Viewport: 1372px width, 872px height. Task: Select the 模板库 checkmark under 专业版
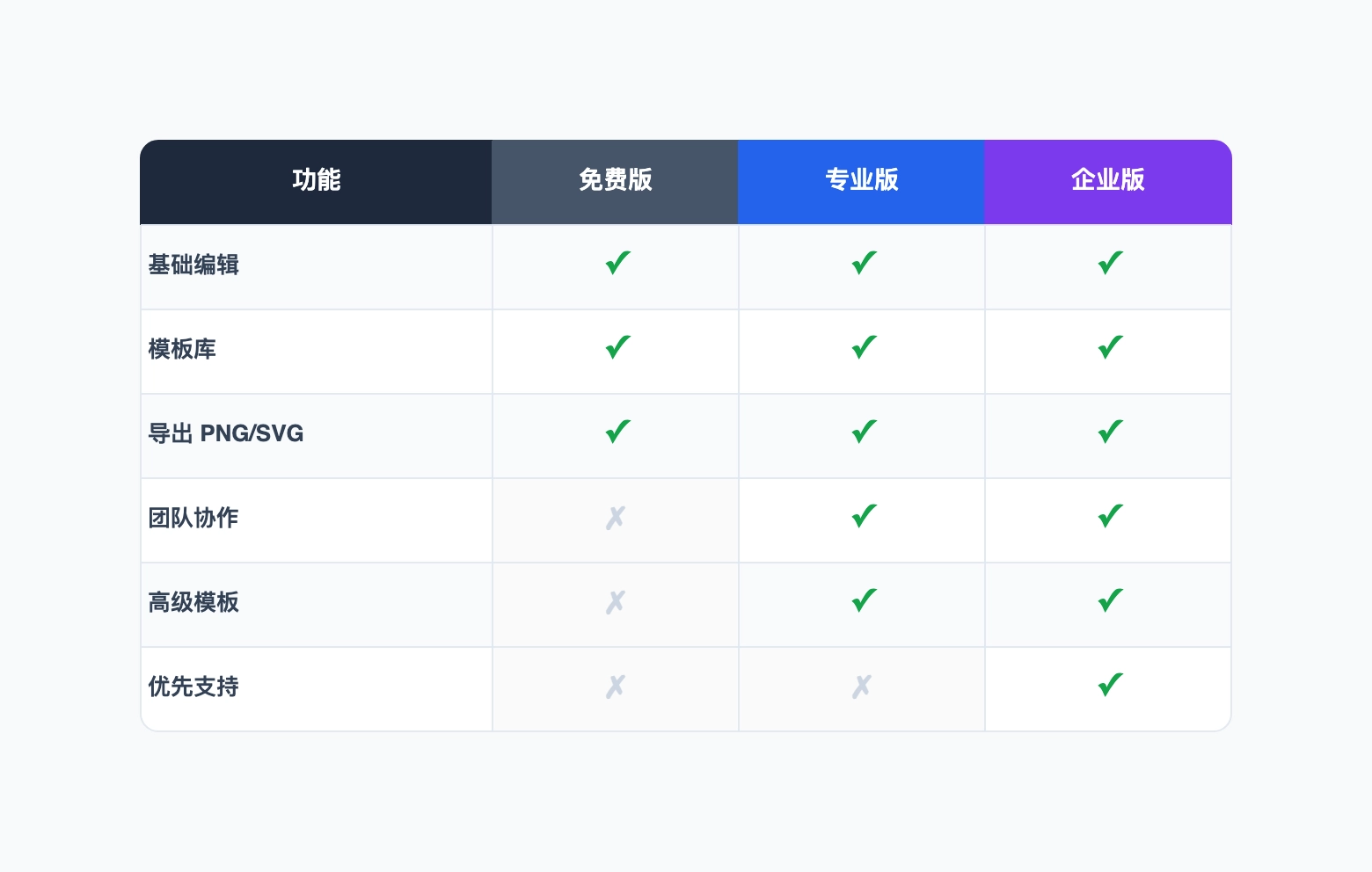pos(862,346)
